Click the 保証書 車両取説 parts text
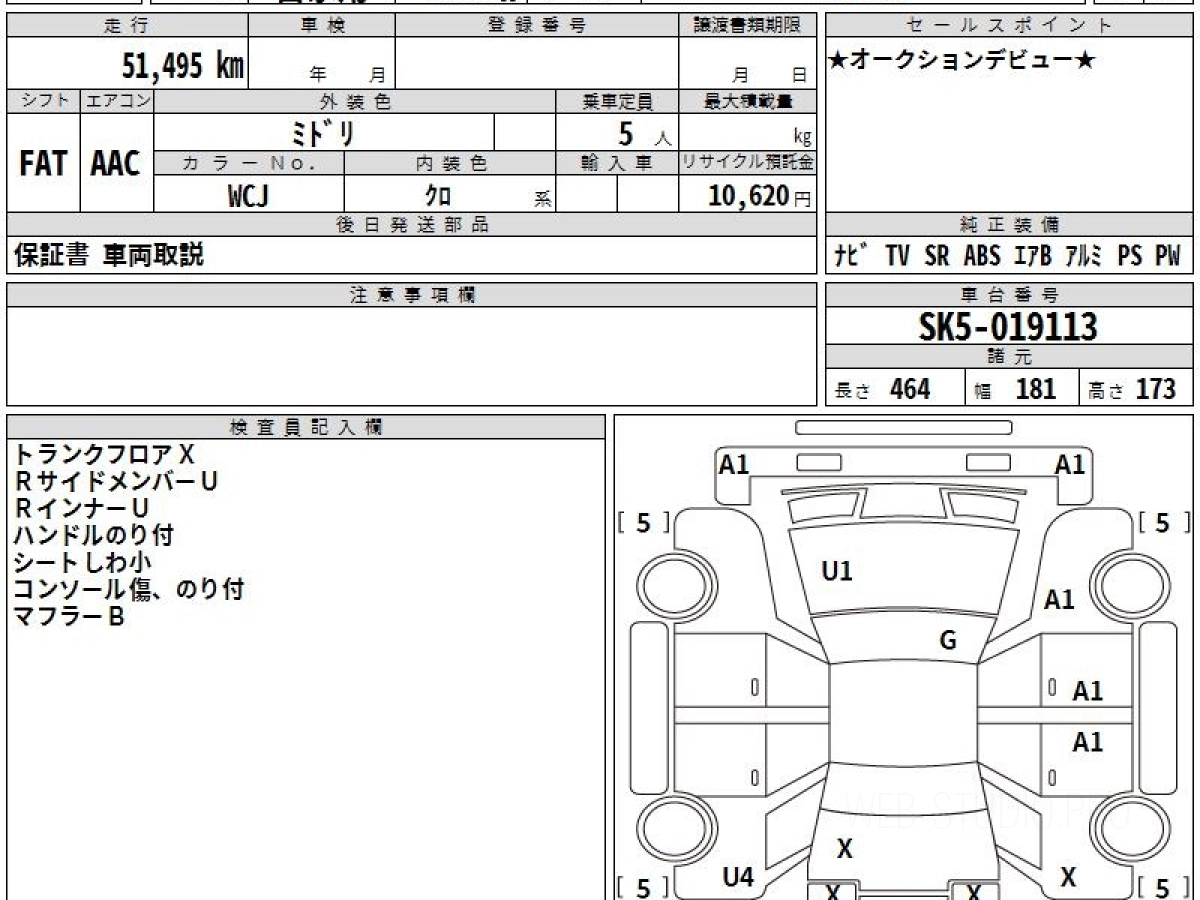The width and height of the screenshot is (1200, 900). pos(109,255)
